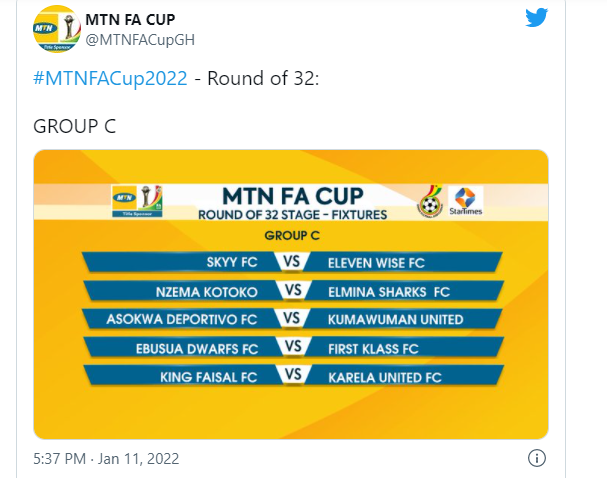Click the Nzema Kotoko team name
Image resolution: width=607 pixels, height=478 pixels.
pos(207,292)
